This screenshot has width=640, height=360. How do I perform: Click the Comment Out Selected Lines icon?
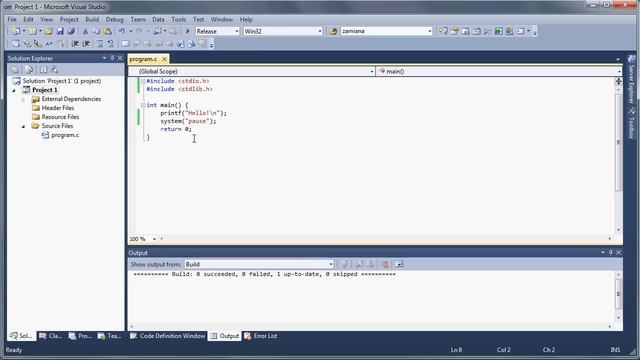100,44
